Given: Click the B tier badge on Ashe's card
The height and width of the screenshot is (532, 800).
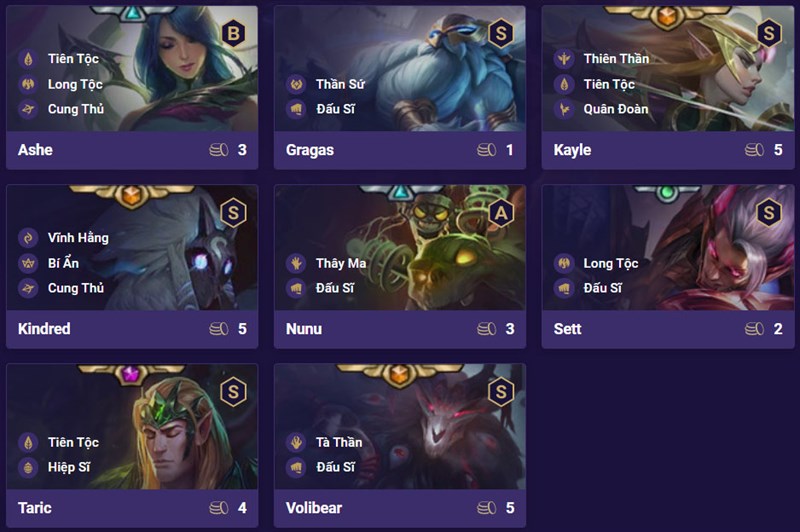Looking at the screenshot, I should point(233,34).
